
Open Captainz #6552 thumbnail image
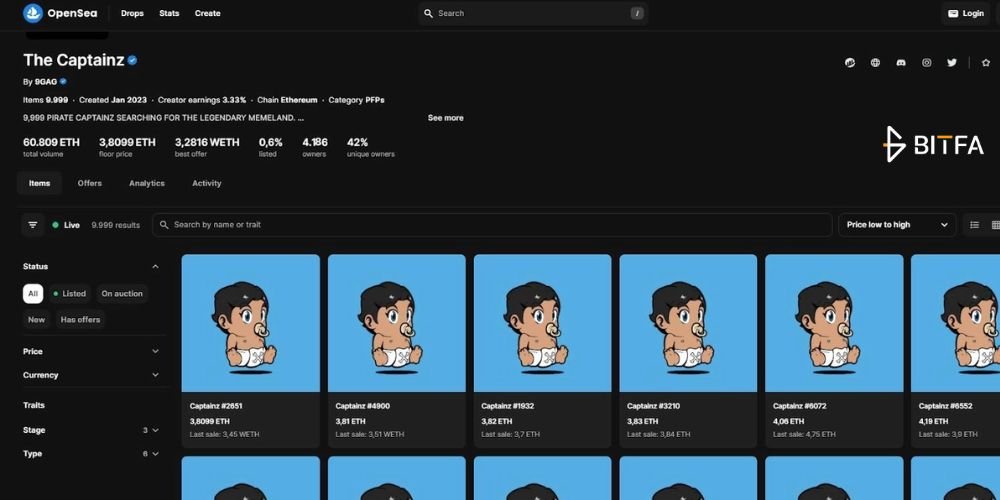(955, 323)
